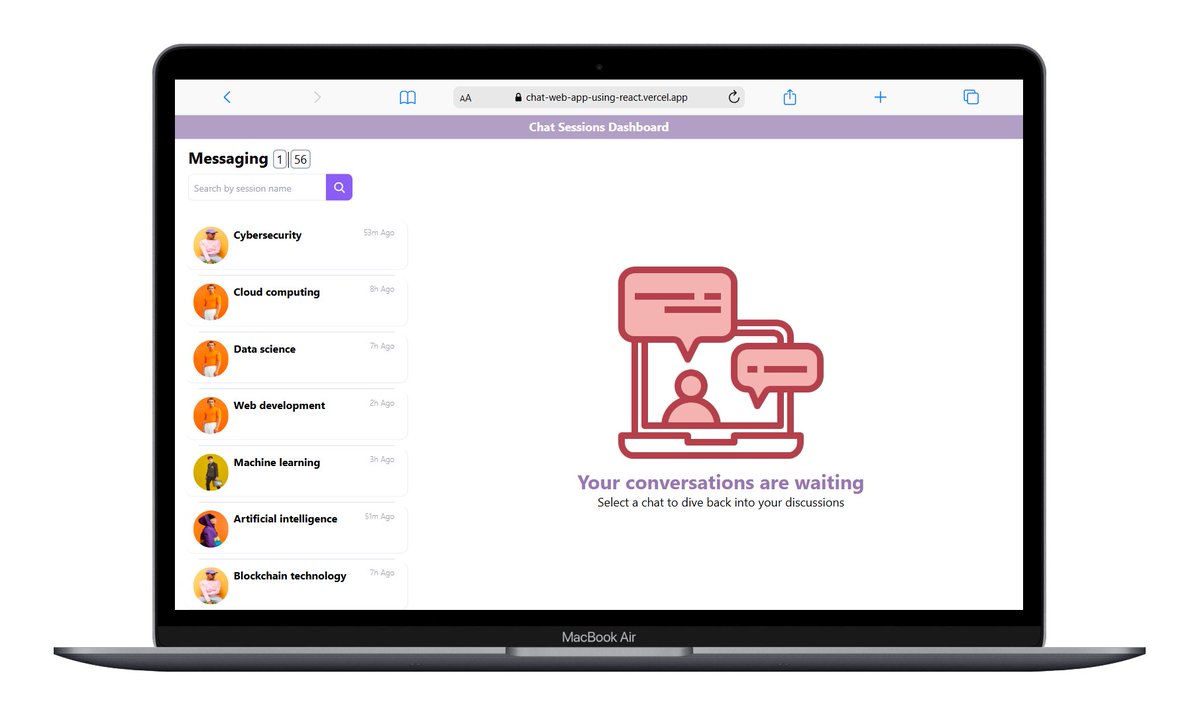
Task: Click the Messaging heading
Action: point(228,158)
